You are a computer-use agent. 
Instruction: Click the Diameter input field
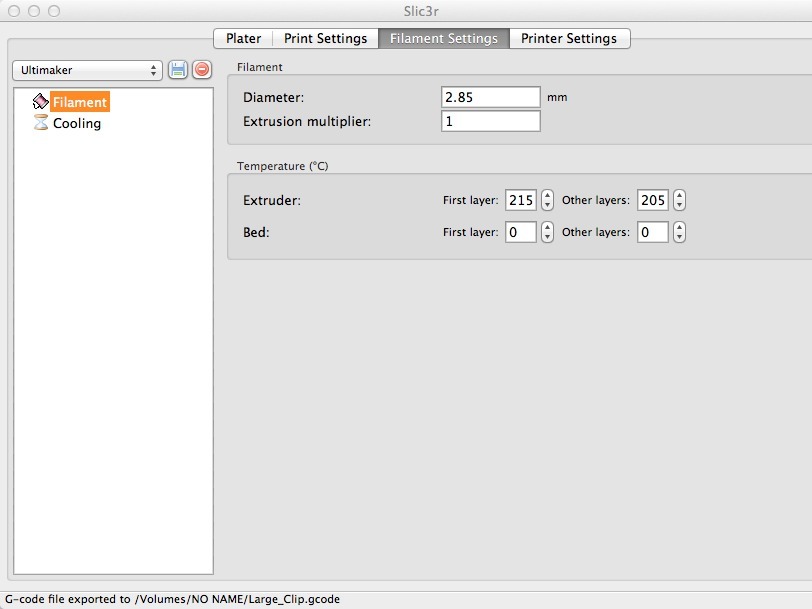pos(490,97)
